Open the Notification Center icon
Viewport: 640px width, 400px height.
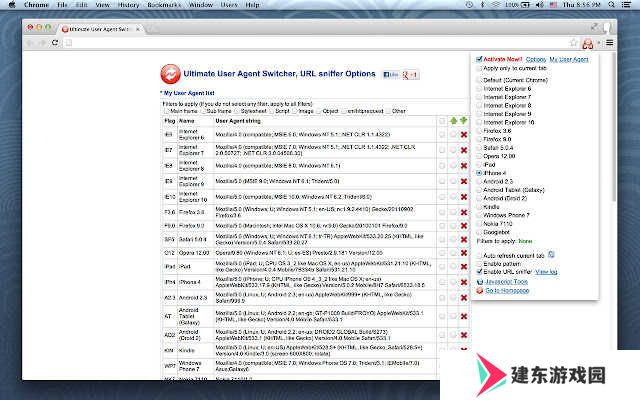[x=626, y=5]
